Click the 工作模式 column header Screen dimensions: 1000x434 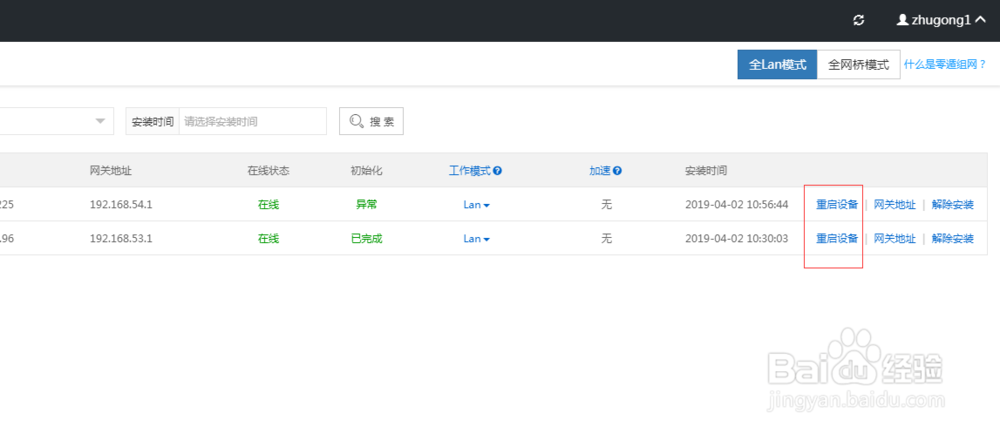469,171
